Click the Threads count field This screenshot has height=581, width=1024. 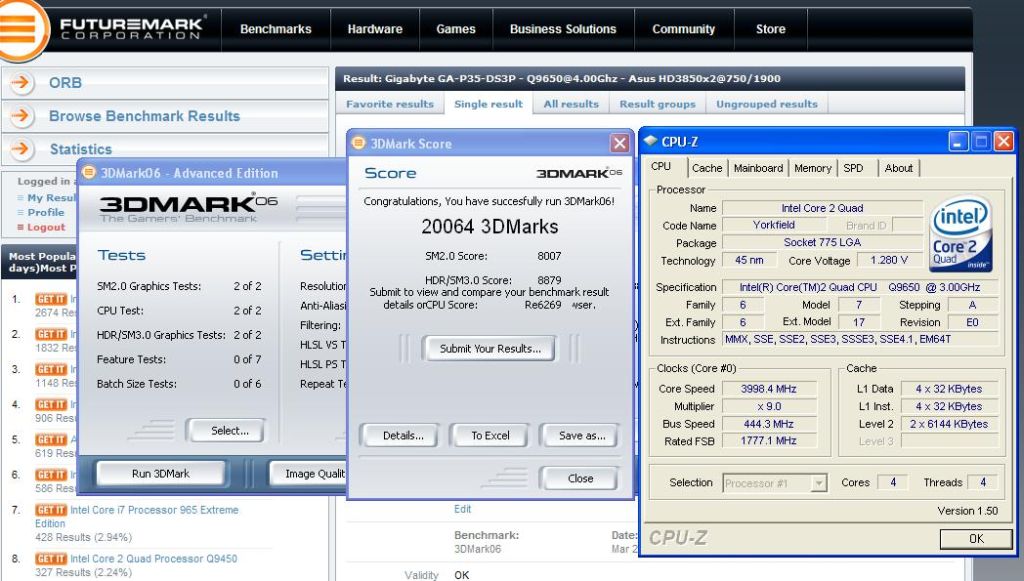pyautogui.click(x=982, y=482)
